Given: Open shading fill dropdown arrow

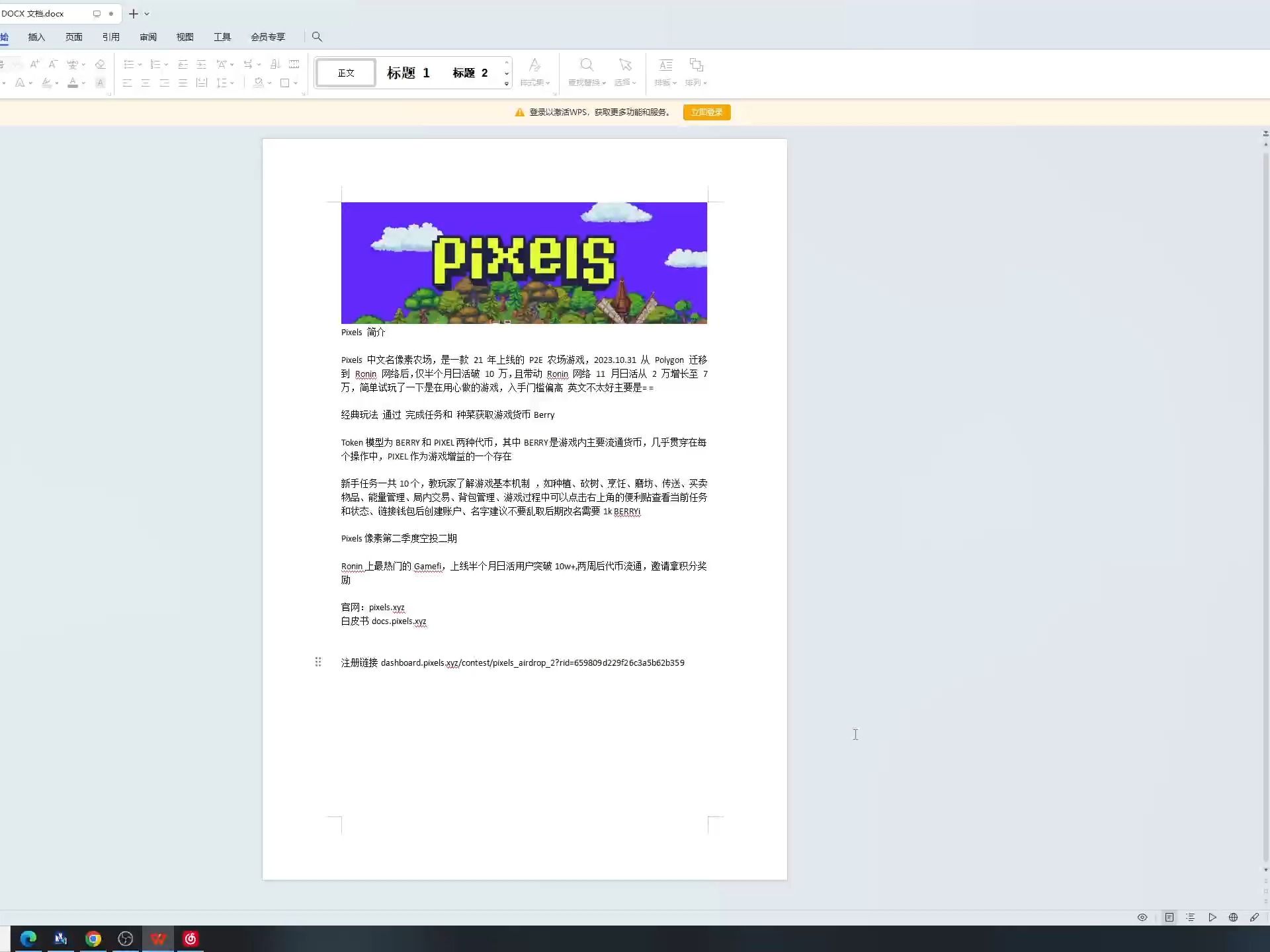Looking at the screenshot, I should pyautogui.click(x=270, y=83).
